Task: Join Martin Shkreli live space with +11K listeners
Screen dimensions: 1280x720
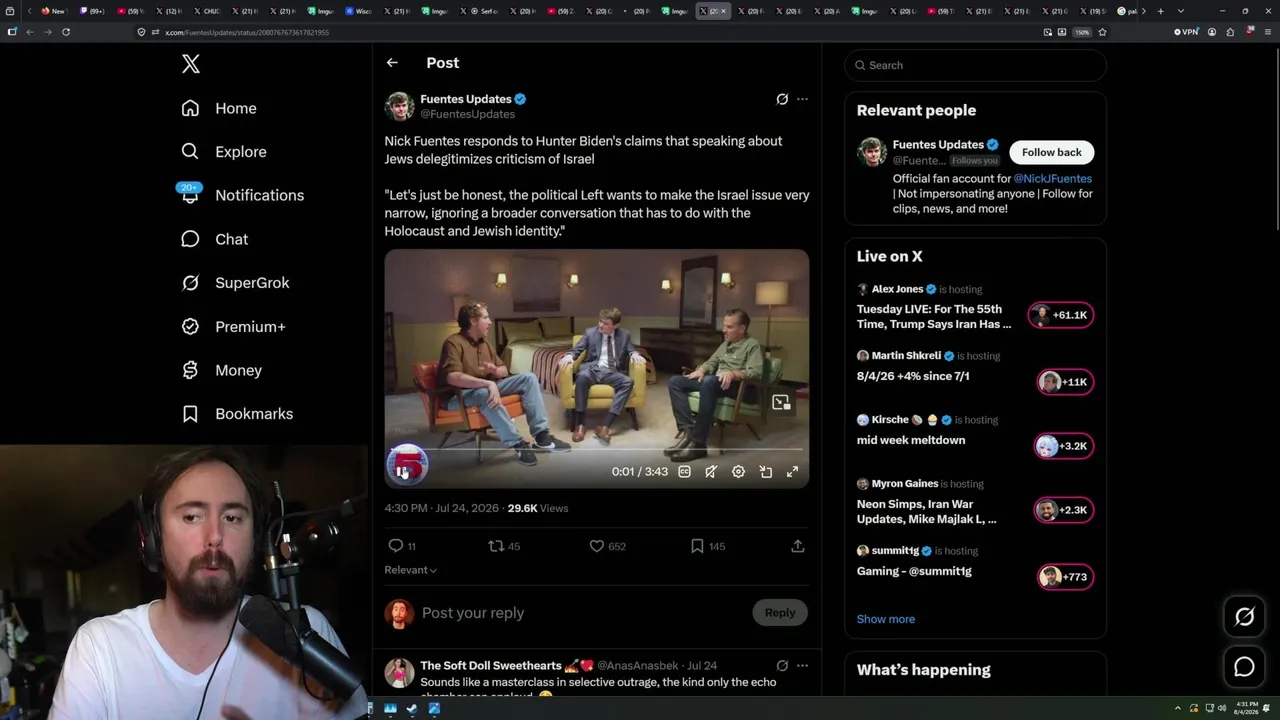Action: [1066, 382]
